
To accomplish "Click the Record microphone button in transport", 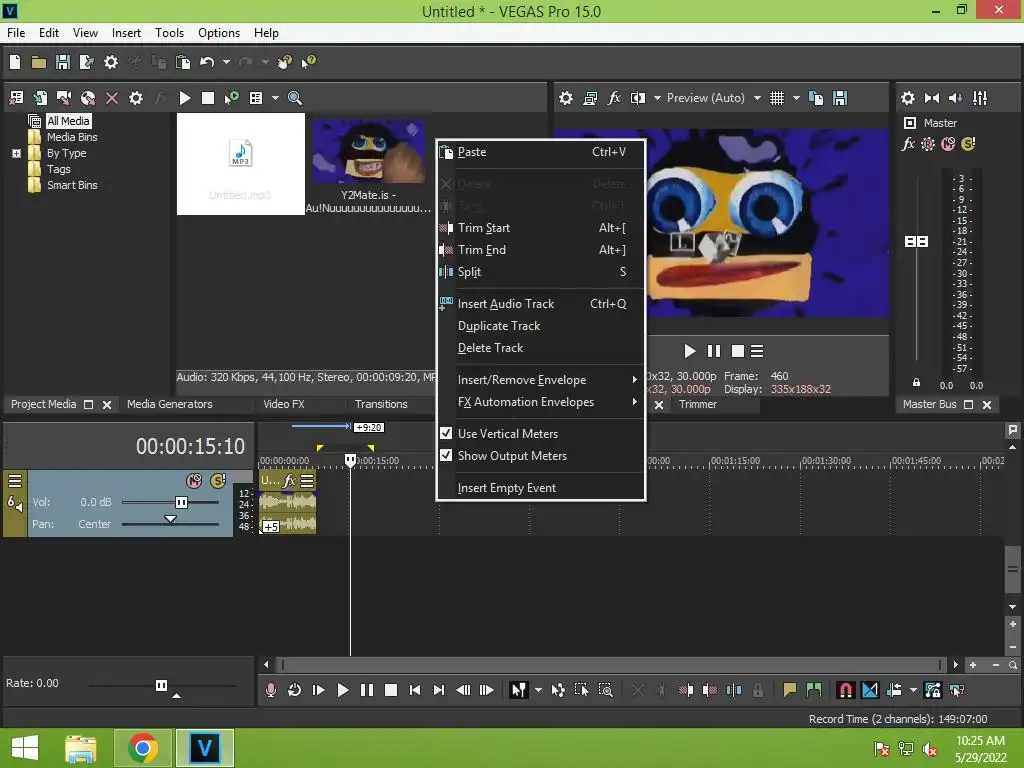I will [x=270, y=690].
